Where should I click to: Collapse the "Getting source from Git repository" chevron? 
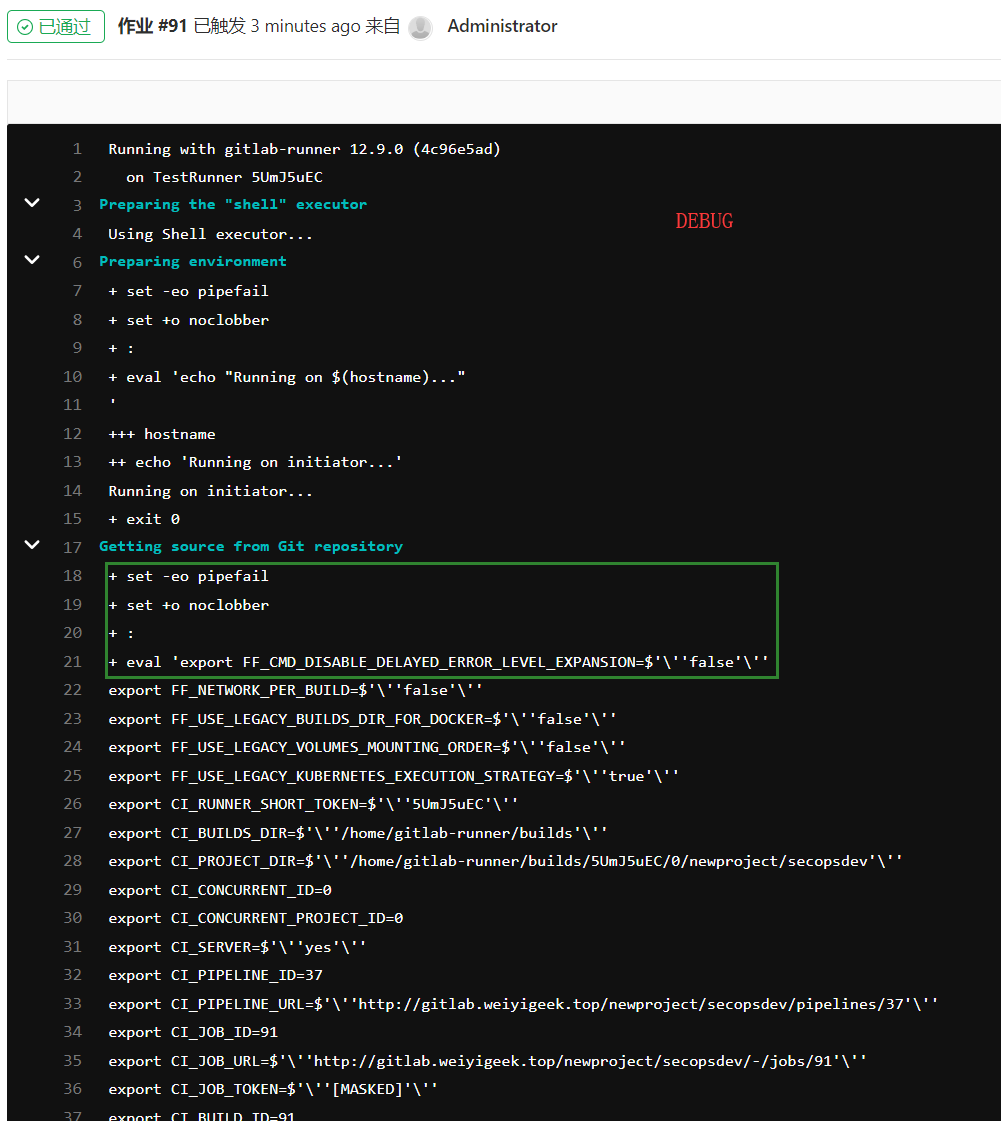coord(31,546)
